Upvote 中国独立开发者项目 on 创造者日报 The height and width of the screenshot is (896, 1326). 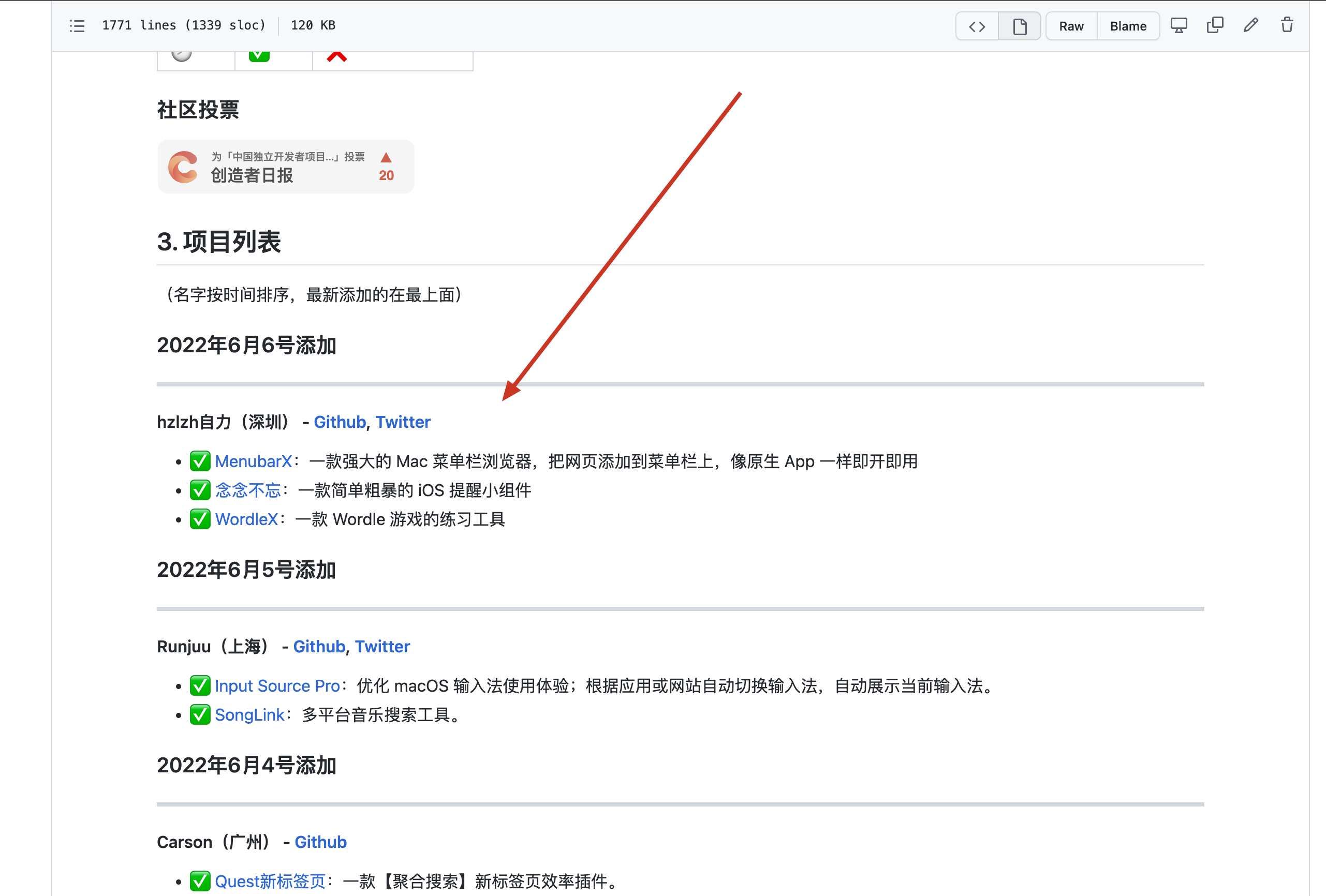pos(386,158)
